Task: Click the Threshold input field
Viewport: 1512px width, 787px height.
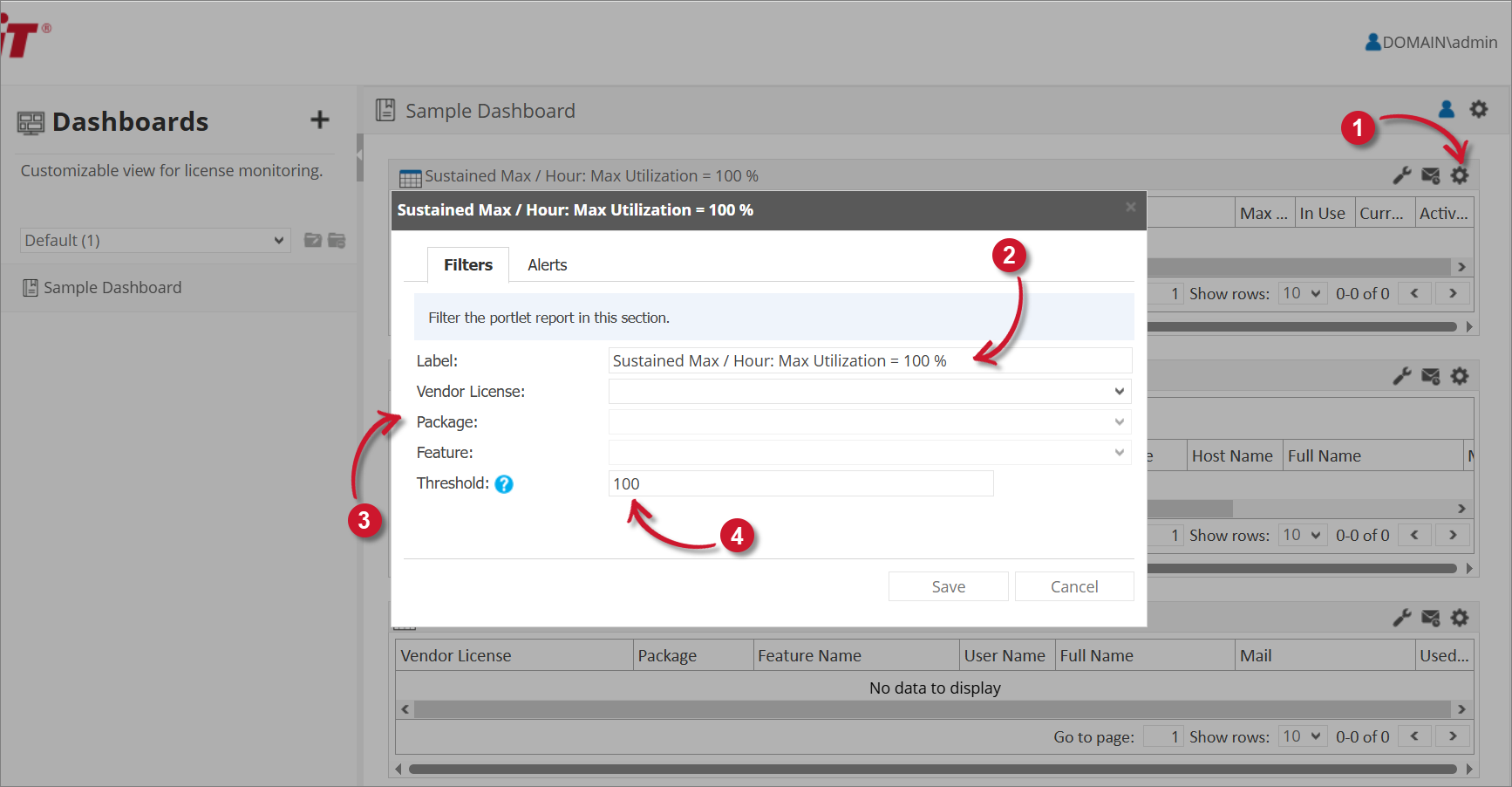Action: (x=800, y=484)
